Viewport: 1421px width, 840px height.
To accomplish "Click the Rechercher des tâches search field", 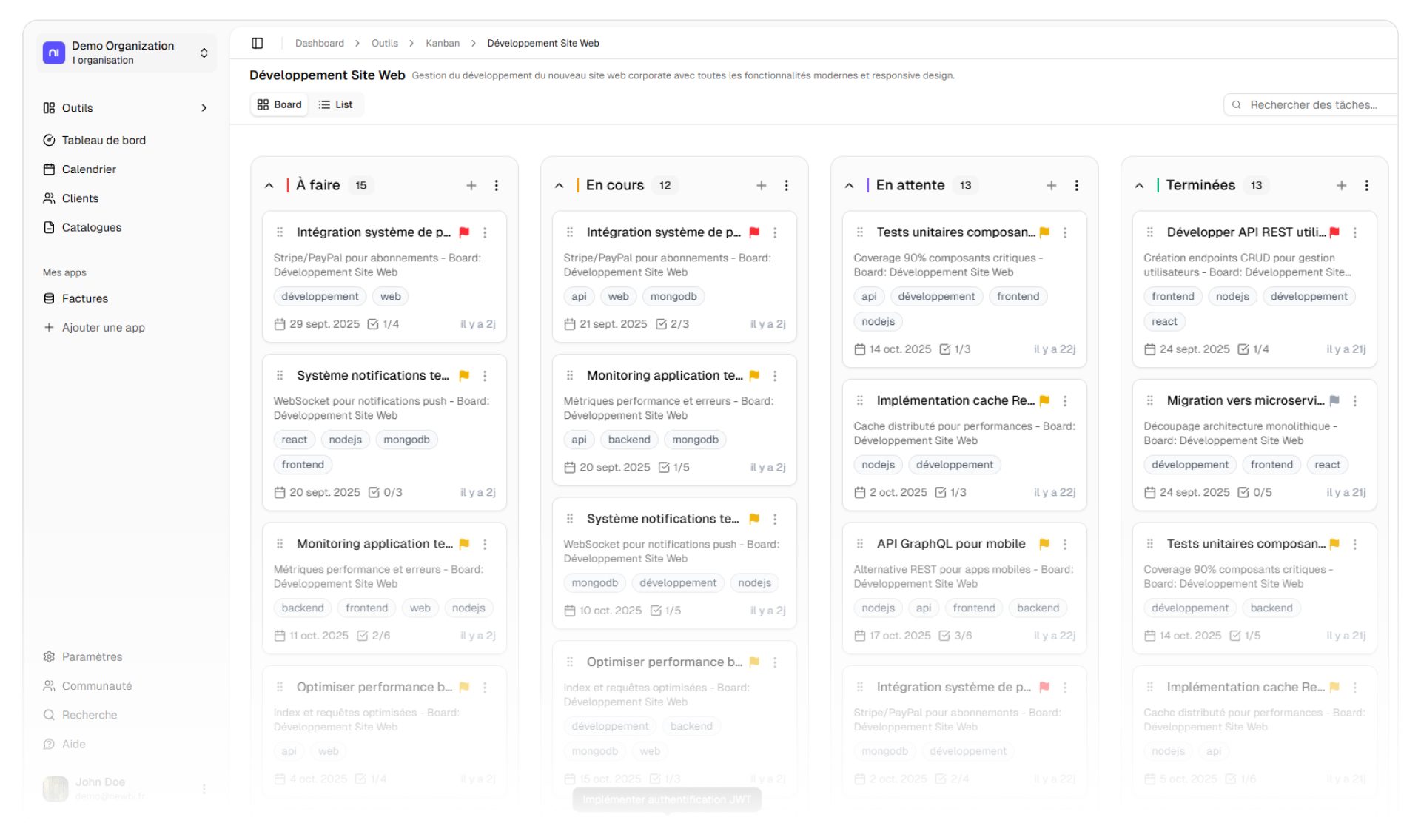I will 1312,104.
